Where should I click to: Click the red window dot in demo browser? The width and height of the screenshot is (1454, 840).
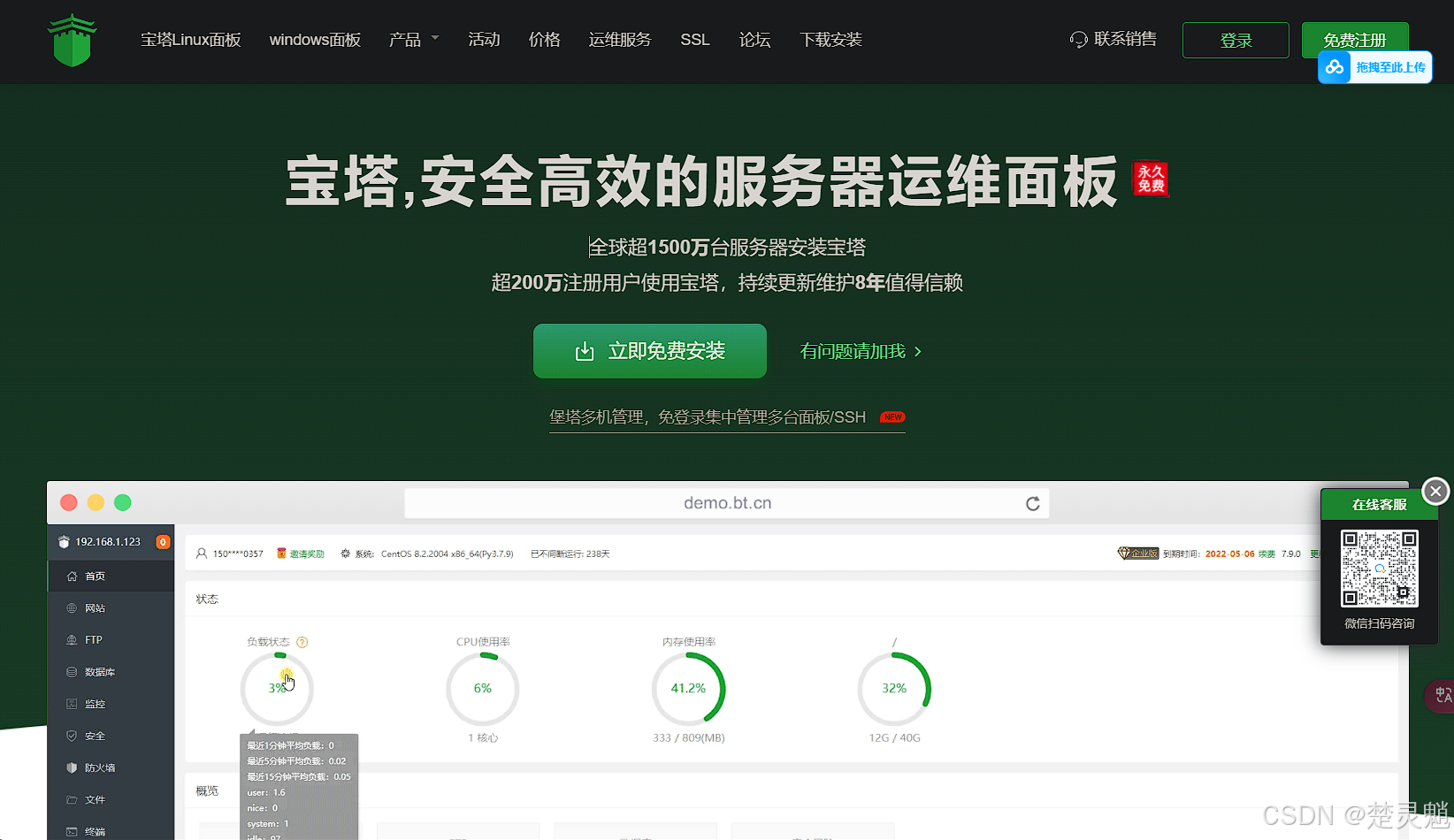coord(68,502)
